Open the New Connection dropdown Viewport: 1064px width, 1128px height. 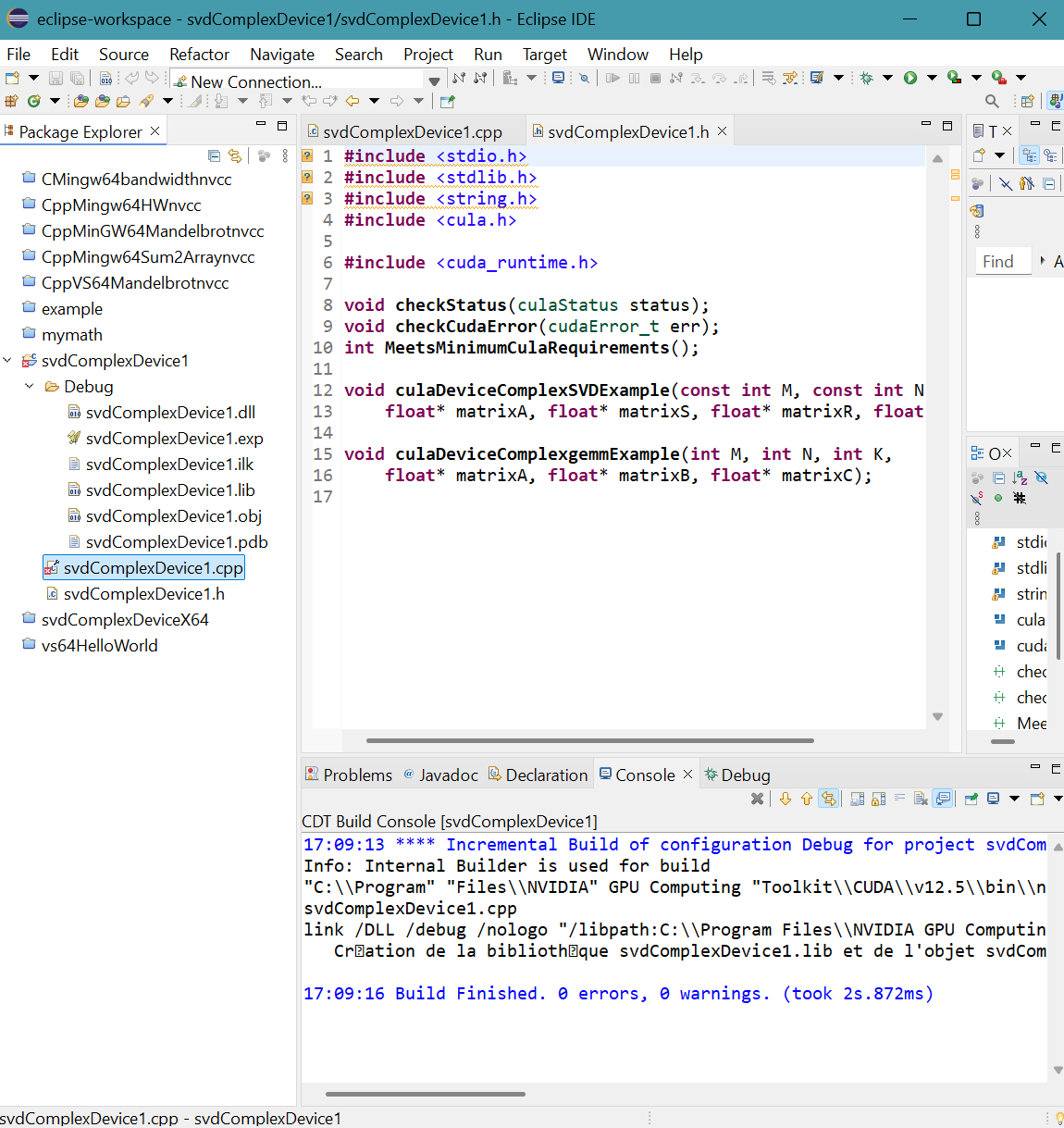coord(434,81)
